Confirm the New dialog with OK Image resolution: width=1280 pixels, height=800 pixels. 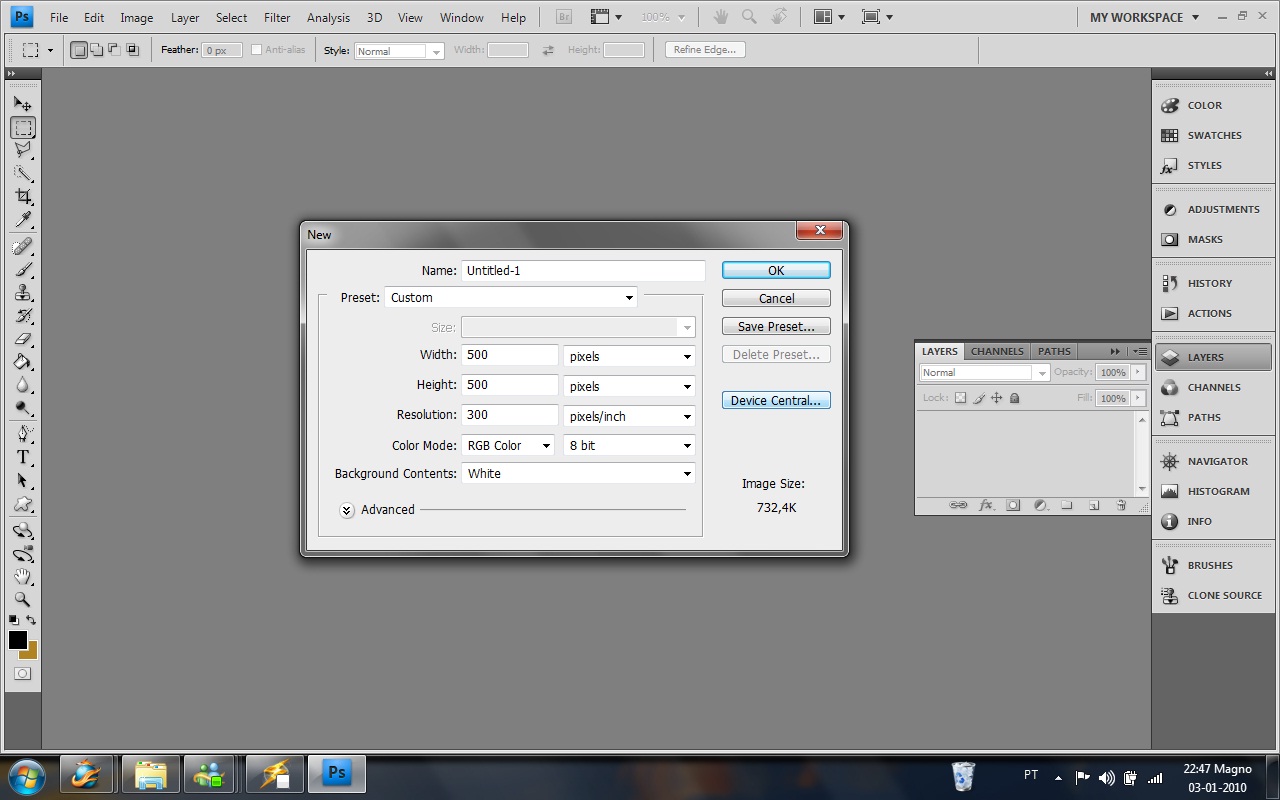[x=776, y=270]
